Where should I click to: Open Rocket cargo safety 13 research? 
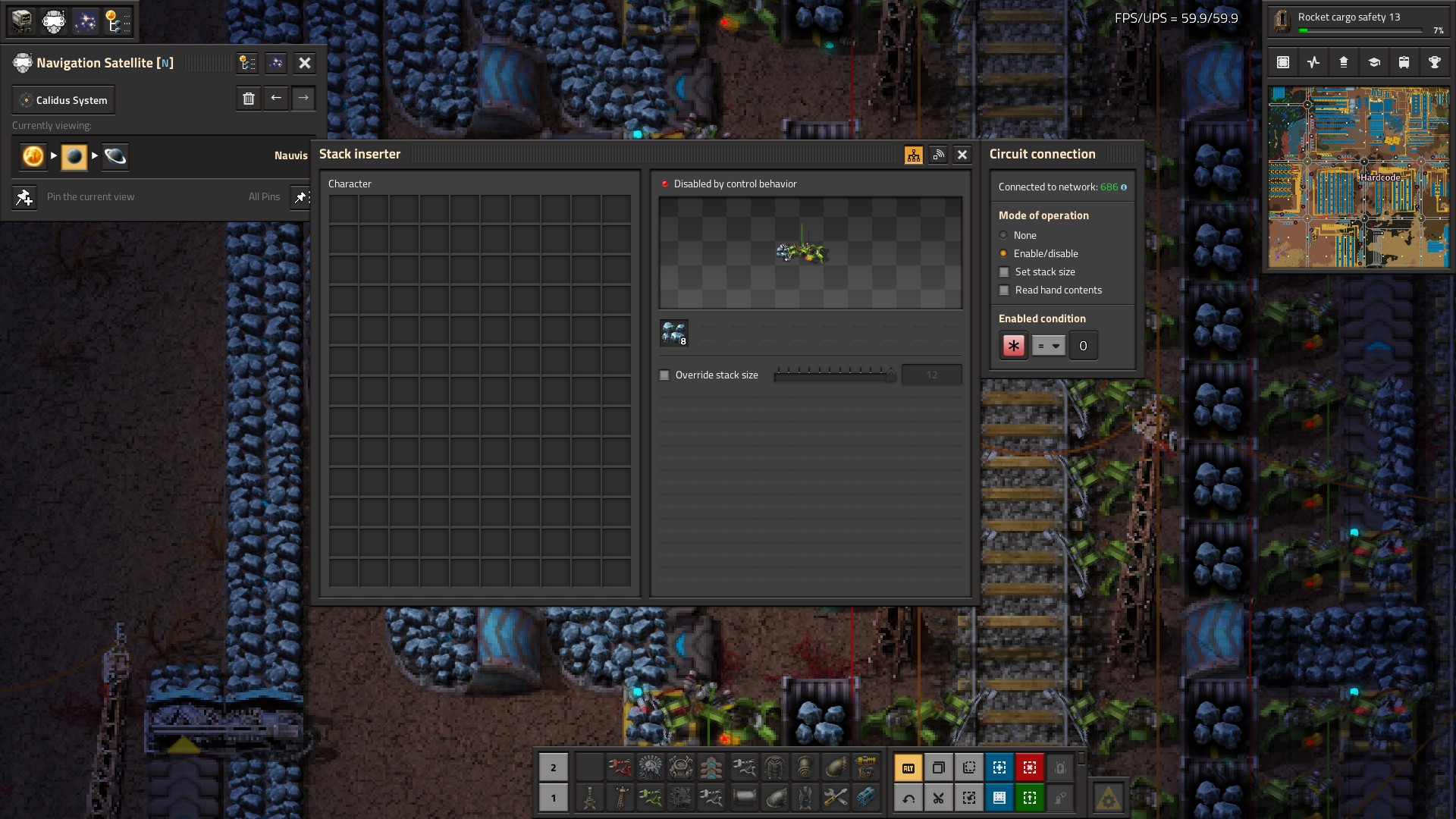[x=1358, y=20]
